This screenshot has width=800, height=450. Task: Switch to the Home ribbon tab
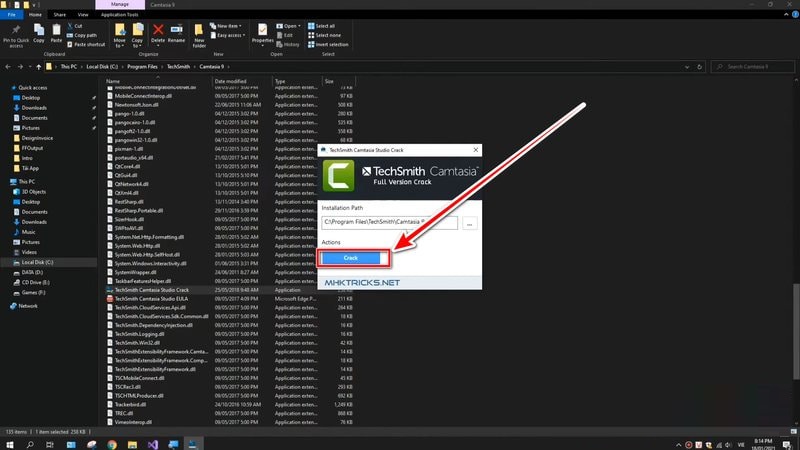[35, 15]
